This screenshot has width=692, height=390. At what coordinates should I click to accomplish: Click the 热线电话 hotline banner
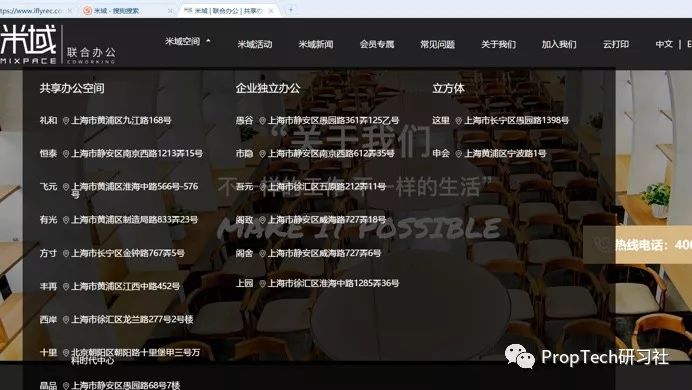pyautogui.click(x=638, y=244)
